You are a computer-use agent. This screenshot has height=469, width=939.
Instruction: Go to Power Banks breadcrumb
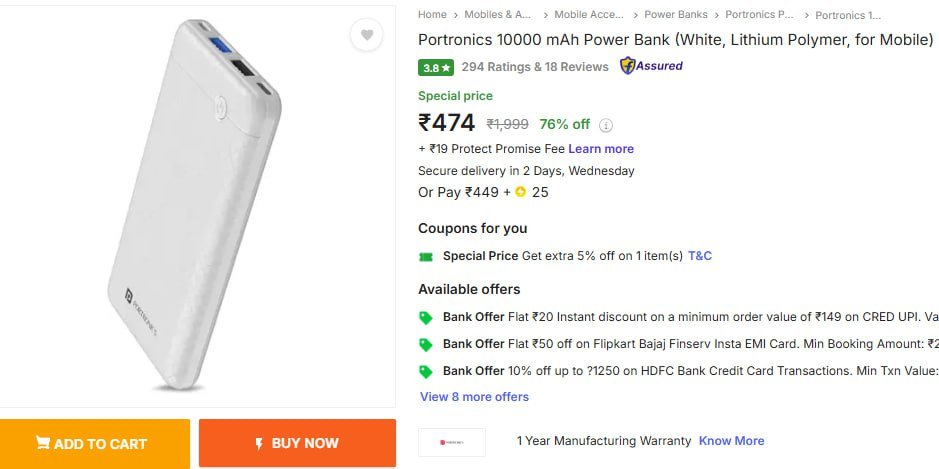(675, 15)
